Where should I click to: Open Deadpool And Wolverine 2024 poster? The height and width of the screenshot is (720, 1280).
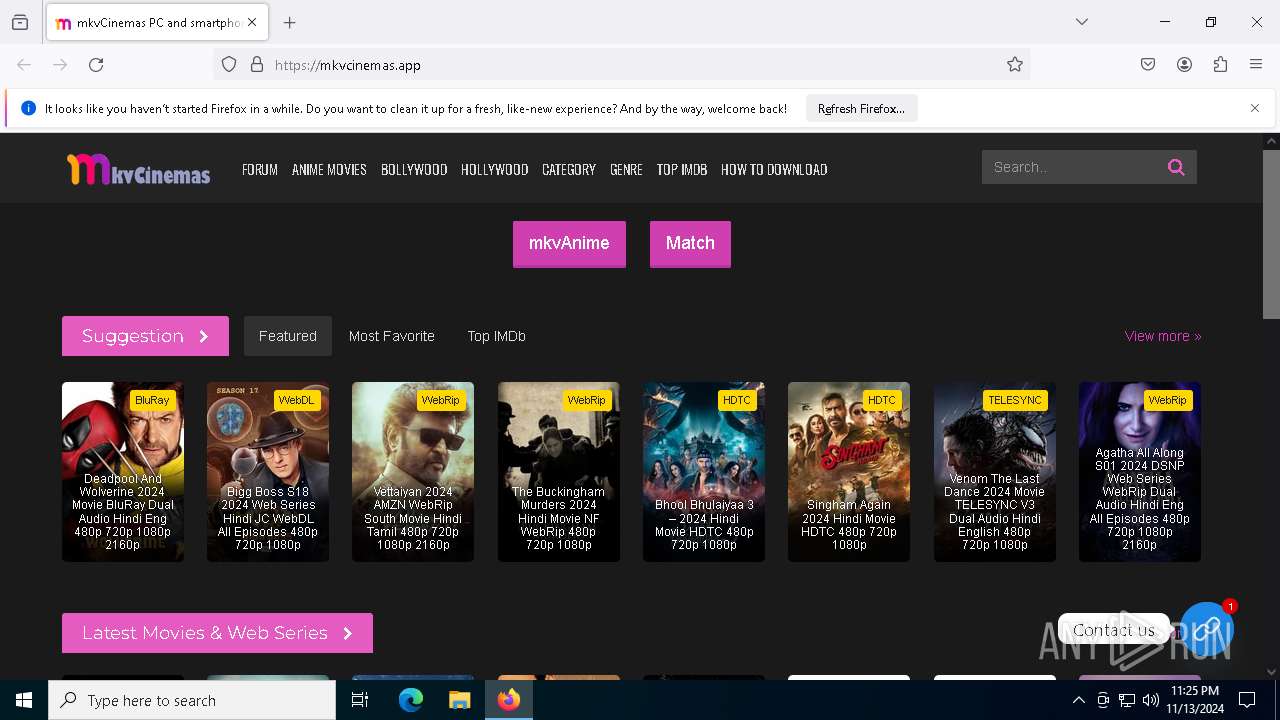tap(123, 471)
